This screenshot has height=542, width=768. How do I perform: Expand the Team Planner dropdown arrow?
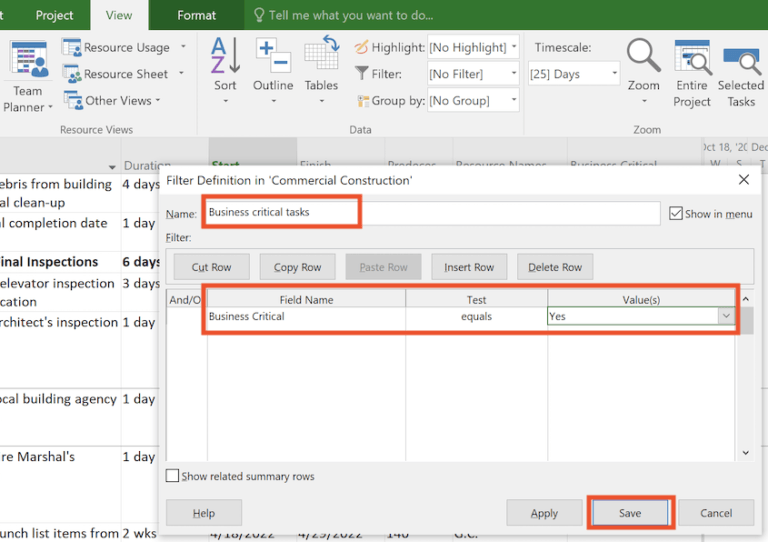[50, 107]
